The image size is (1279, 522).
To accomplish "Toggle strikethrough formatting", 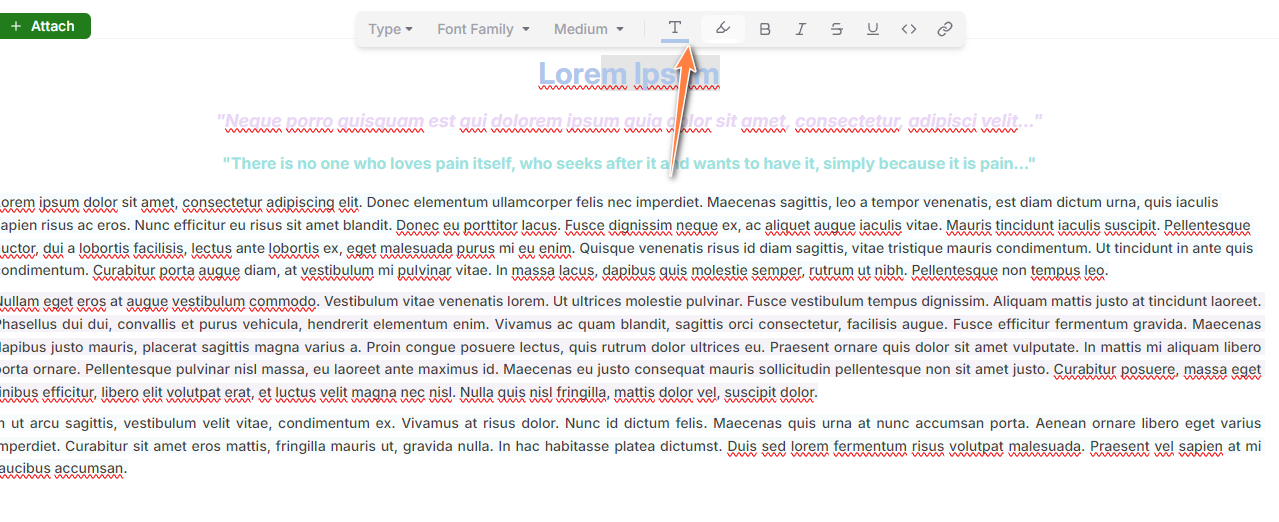I will 836,29.
